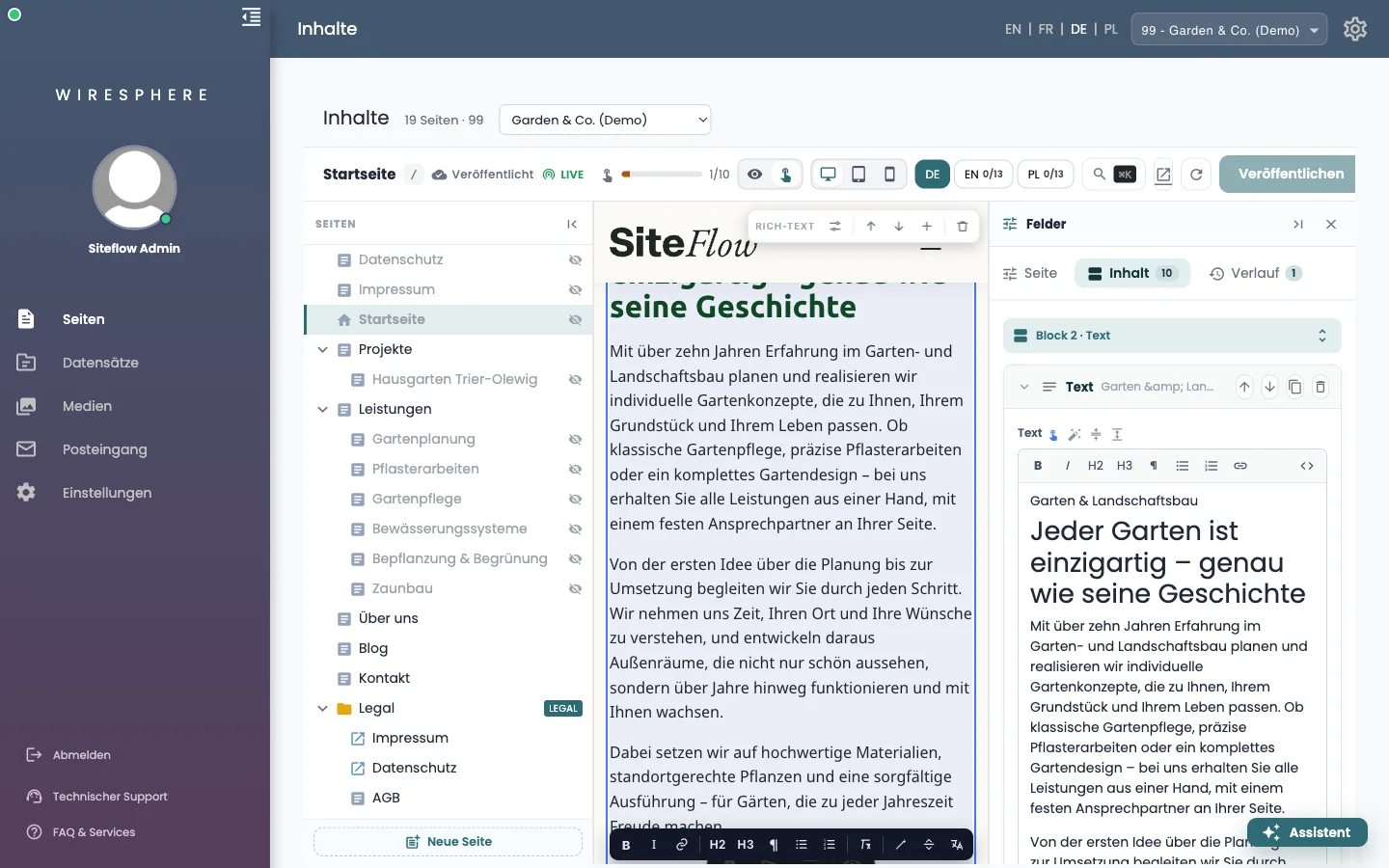Reload the page preview
The height and width of the screenshot is (868, 1389).
coord(1196,175)
